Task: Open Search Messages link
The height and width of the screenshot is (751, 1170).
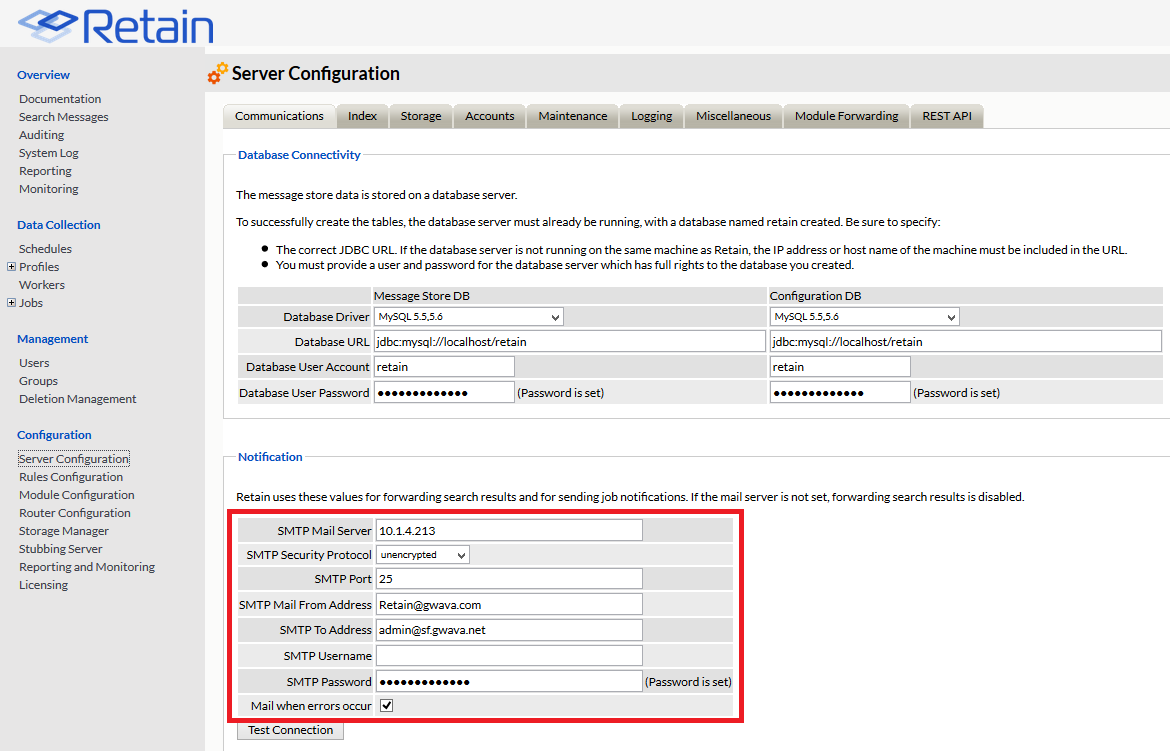Action: [63, 116]
